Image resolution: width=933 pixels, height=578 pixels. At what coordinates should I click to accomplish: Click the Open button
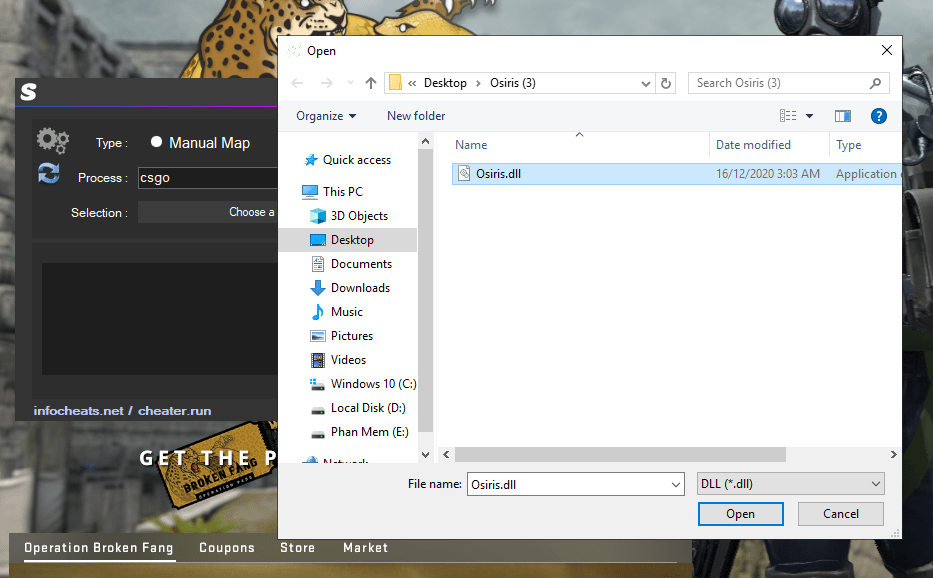point(740,514)
